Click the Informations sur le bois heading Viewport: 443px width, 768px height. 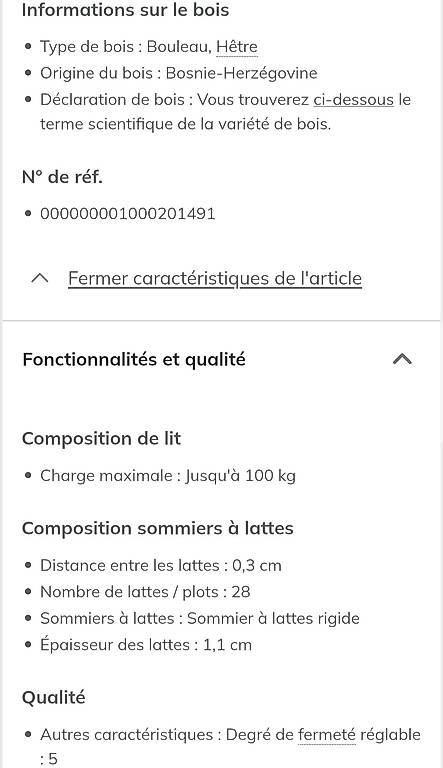click(x=125, y=10)
